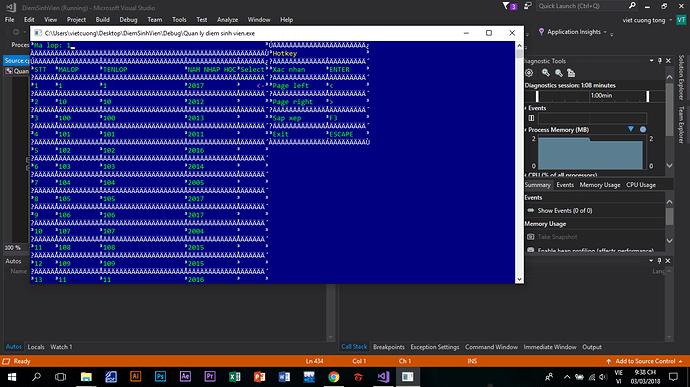Pin the Diagnostic Tools panel
This screenshot has height=387, width=690.
660,61
